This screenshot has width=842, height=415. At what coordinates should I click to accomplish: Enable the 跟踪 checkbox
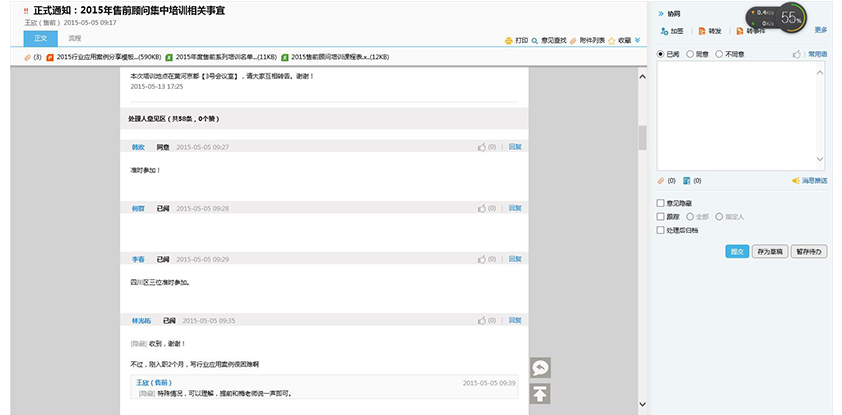[x=661, y=217]
